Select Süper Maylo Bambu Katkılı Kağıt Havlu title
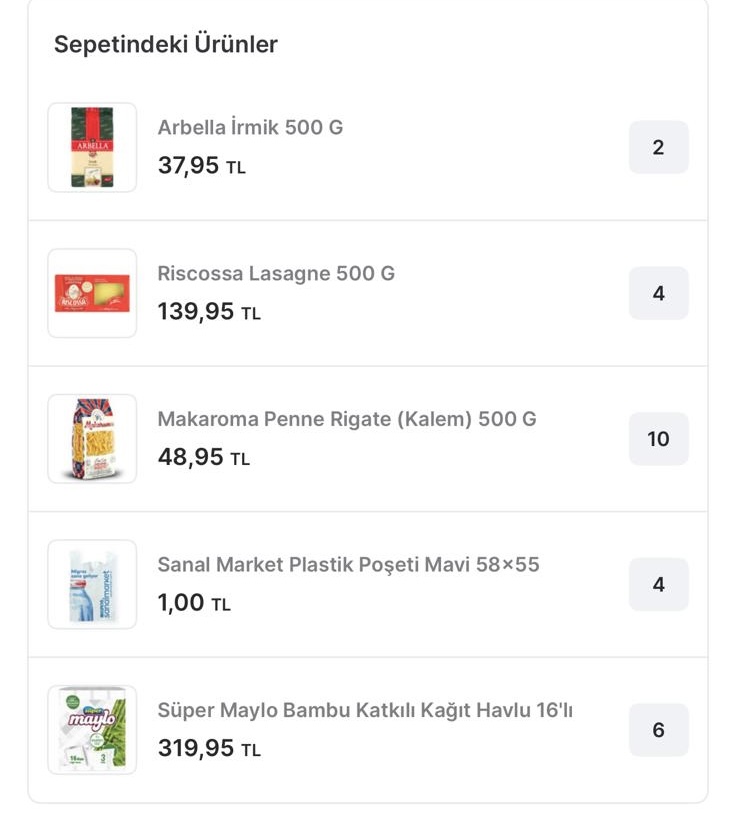This screenshot has height=816, width=736. (x=365, y=711)
